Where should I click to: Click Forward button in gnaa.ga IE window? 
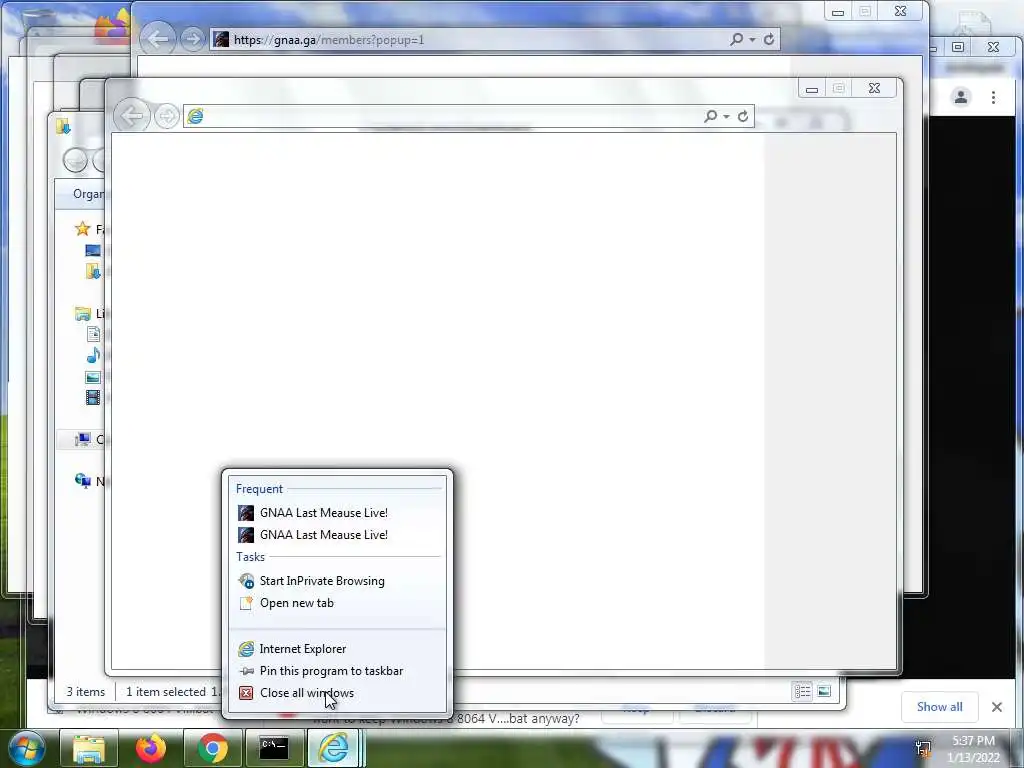[x=193, y=39]
